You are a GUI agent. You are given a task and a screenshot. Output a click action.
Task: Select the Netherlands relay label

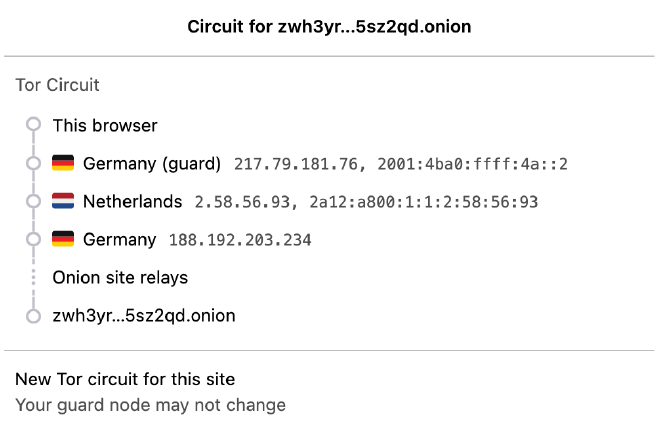coord(132,201)
